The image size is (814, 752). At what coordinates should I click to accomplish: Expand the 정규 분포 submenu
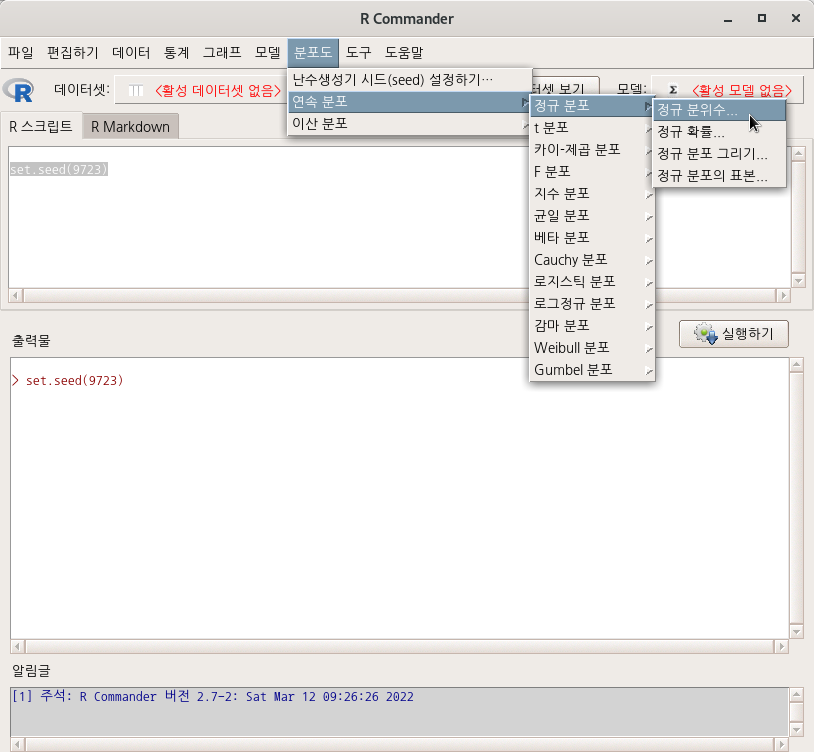coord(592,106)
